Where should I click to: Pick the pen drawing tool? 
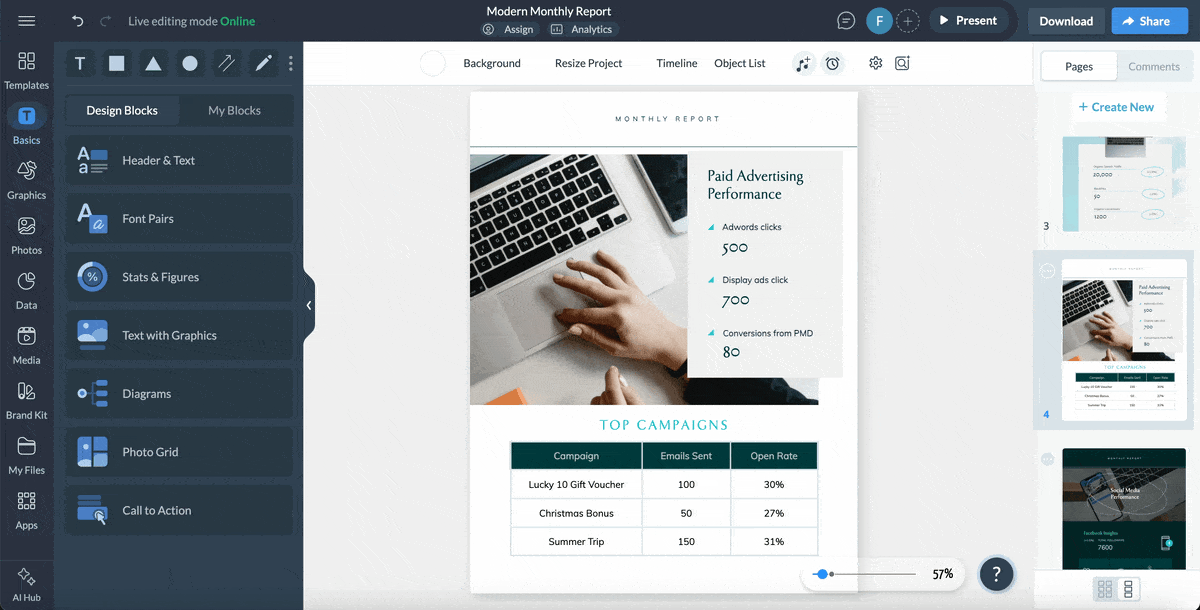[262, 63]
